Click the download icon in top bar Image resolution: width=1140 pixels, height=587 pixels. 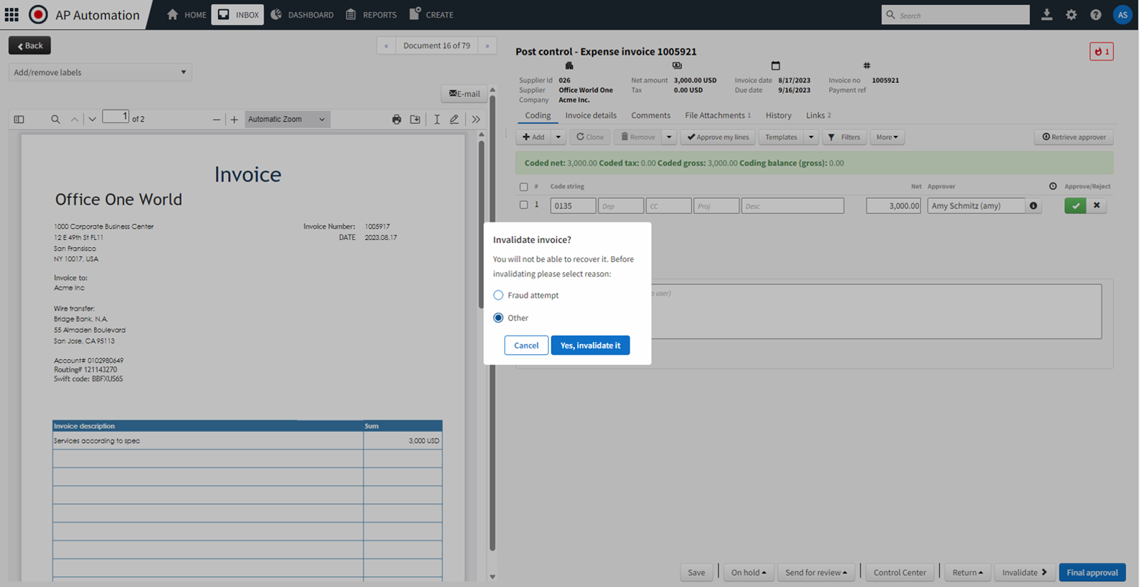tap(1046, 15)
